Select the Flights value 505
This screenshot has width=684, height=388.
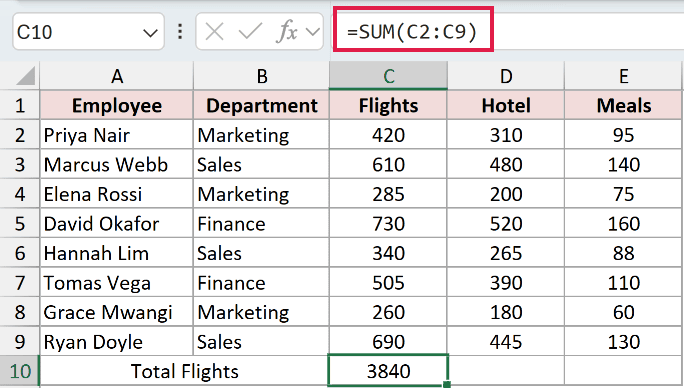pos(388,283)
